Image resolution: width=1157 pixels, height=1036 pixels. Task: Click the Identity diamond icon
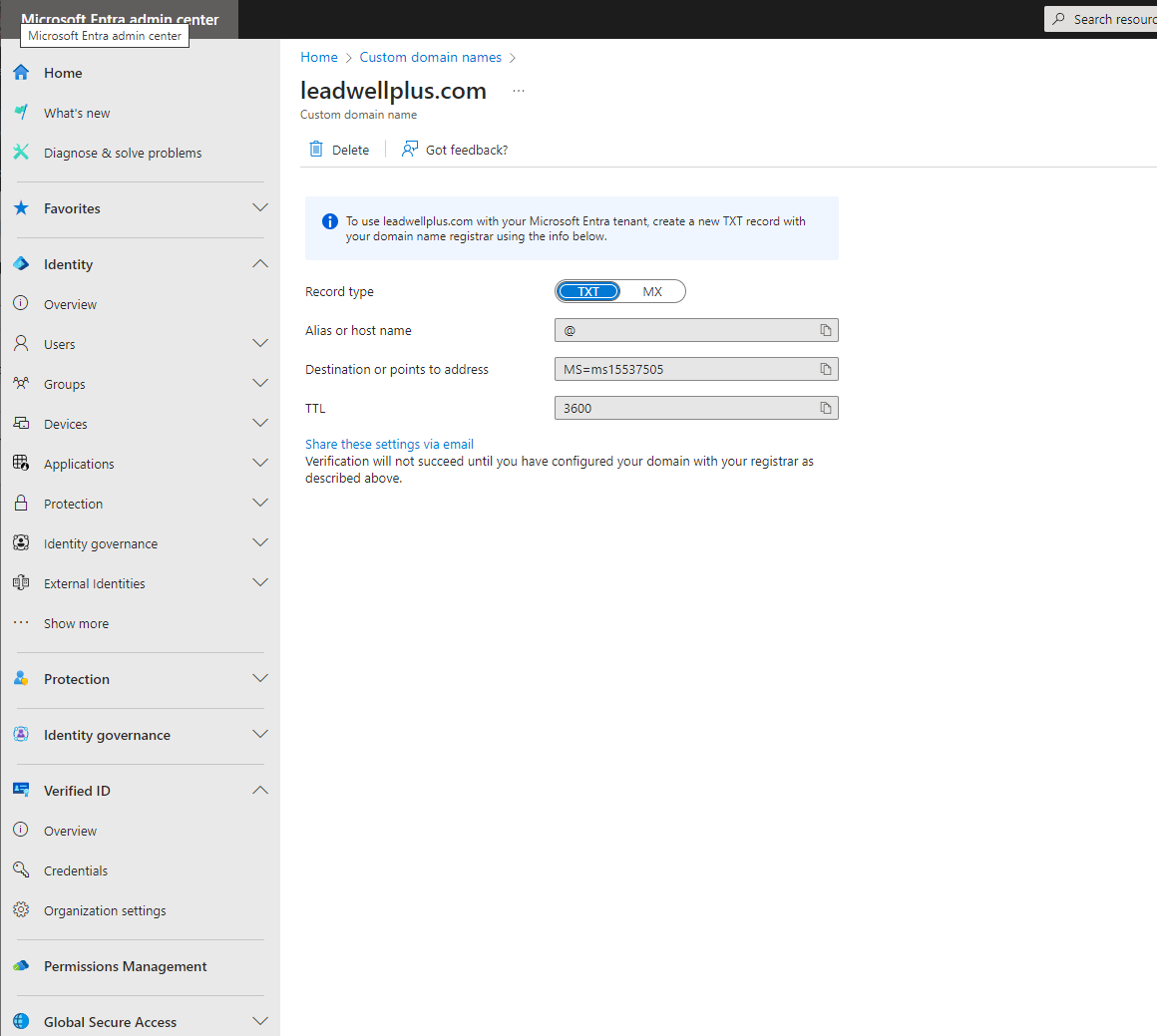point(21,263)
